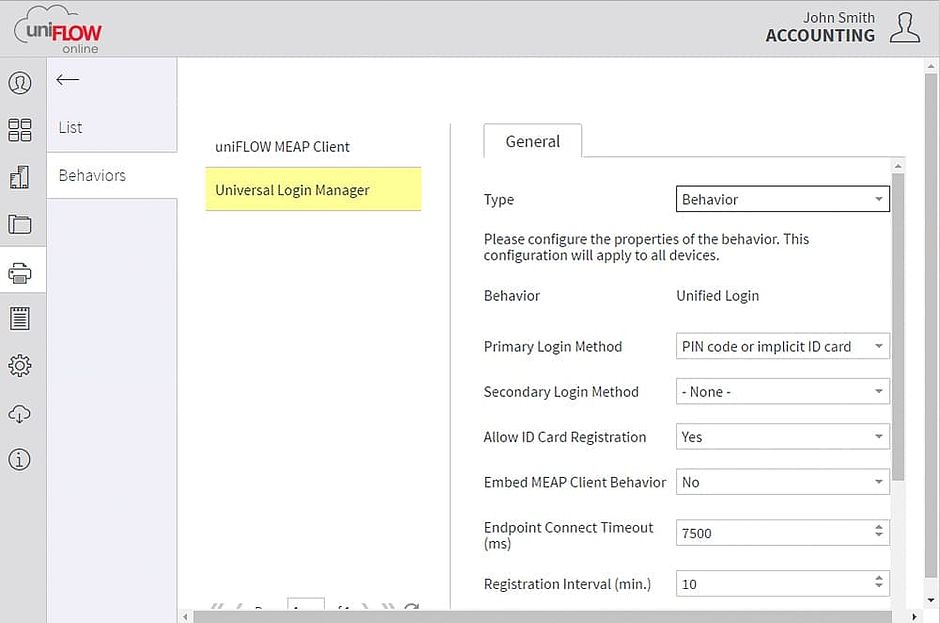Click the page scrollbar up arrow
The height and width of the screenshot is (623, 940).
click(931, 65)
